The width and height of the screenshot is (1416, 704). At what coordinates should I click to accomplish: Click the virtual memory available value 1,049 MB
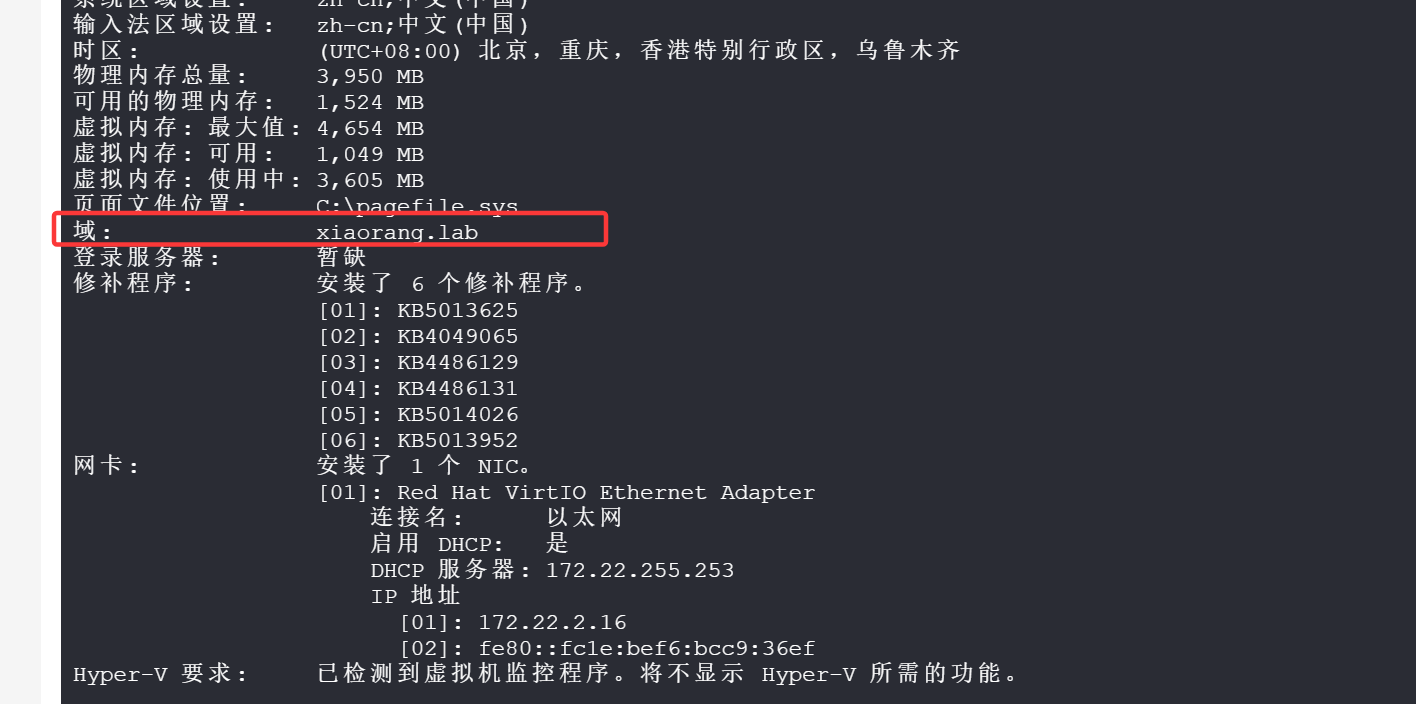pos(370,154)
